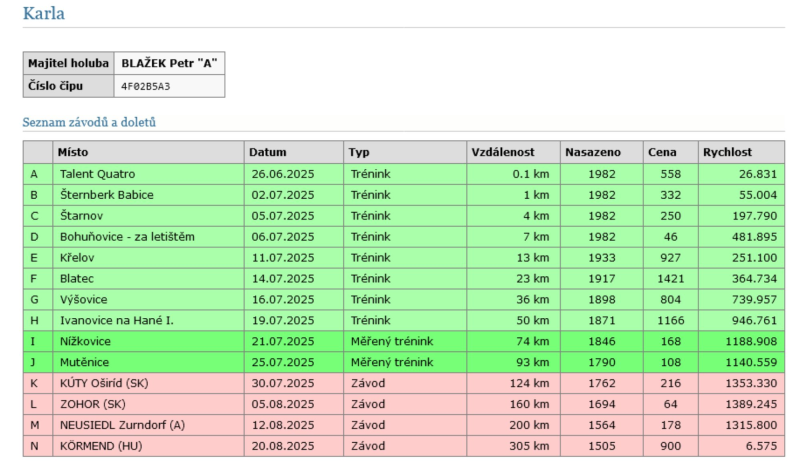The height and width of the screenshot is (469, 800).
Task: Select the Talent Quatro row
Action: pyautogui.click(x=96, y=174)
